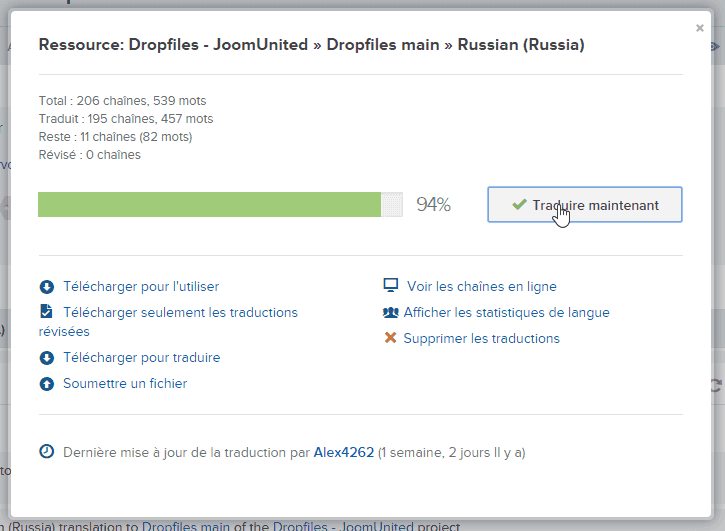Click the download icon beside "Télécharger pour l'utiliser"
Screen dimensions: 725x531
point(46,287)
